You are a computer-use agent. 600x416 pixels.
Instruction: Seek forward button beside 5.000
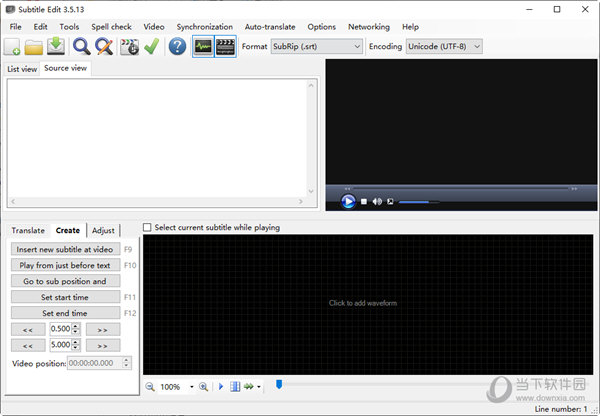(x=103, y=346)
